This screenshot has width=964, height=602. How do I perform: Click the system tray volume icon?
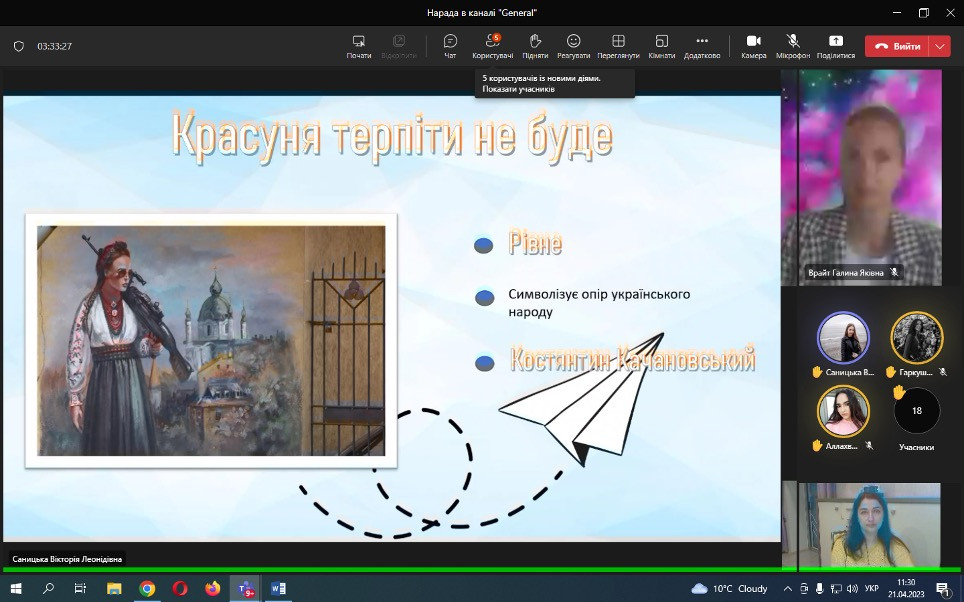(852, 588)
